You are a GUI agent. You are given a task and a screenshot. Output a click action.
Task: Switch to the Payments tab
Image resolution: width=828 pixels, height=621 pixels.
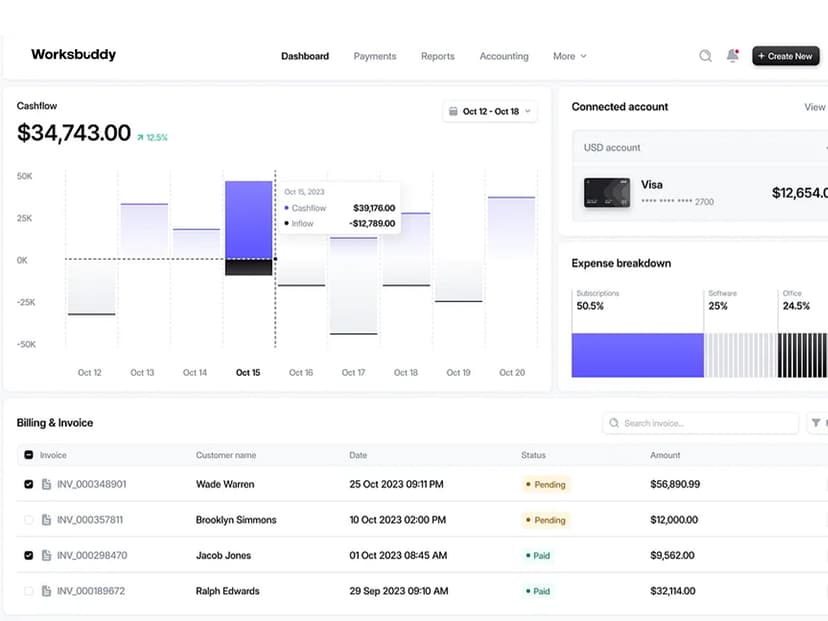tap(375, 56)
